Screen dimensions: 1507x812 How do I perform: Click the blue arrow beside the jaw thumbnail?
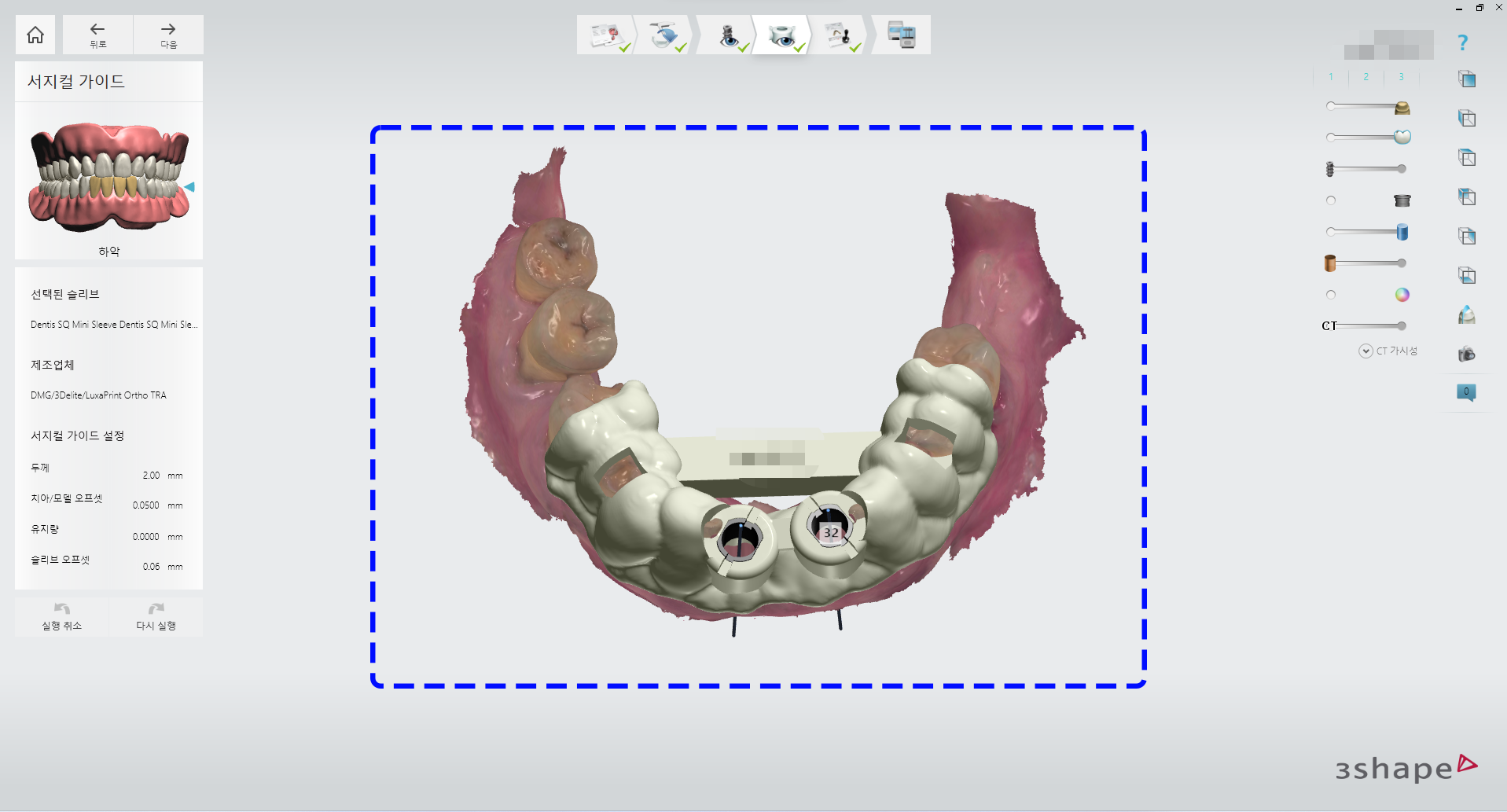[x=189, y=187]
